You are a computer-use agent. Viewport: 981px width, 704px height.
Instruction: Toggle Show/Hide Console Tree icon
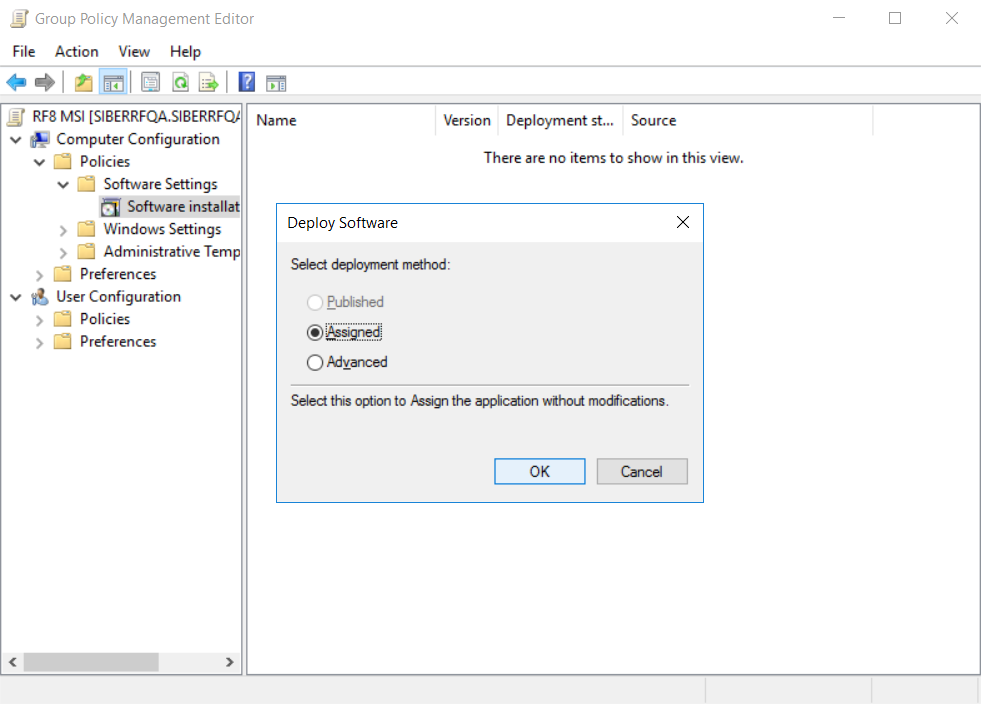pos(113,82)
